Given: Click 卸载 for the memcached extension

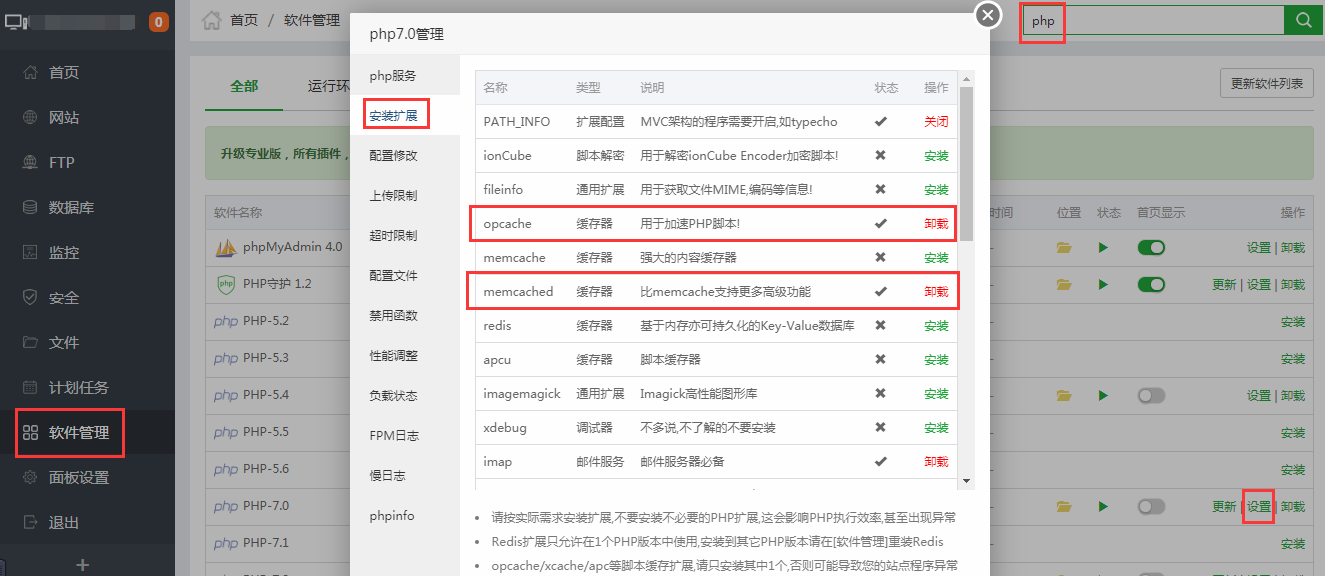Looking at the screenshot, I should [x=936, y=292].
